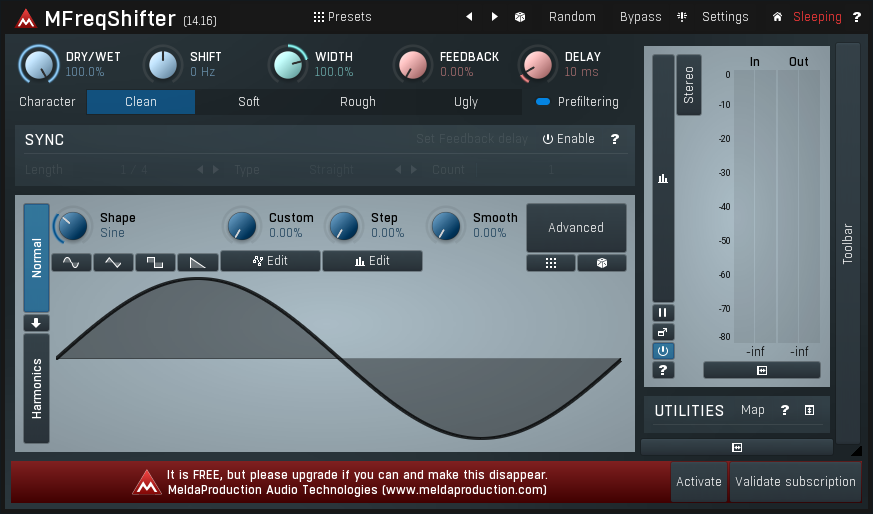873x514 pixels.
Task: Select the square wave shape preset icon
Action: click(155, 262)
